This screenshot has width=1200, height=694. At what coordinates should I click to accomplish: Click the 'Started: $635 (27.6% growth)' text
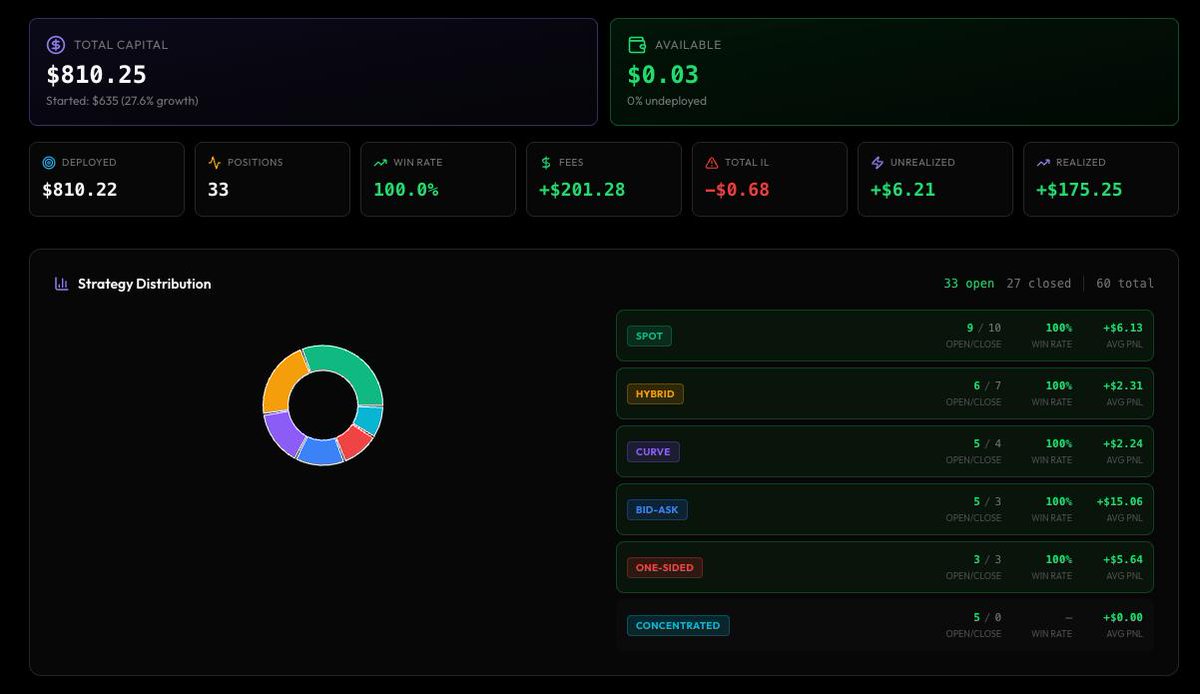122,101
